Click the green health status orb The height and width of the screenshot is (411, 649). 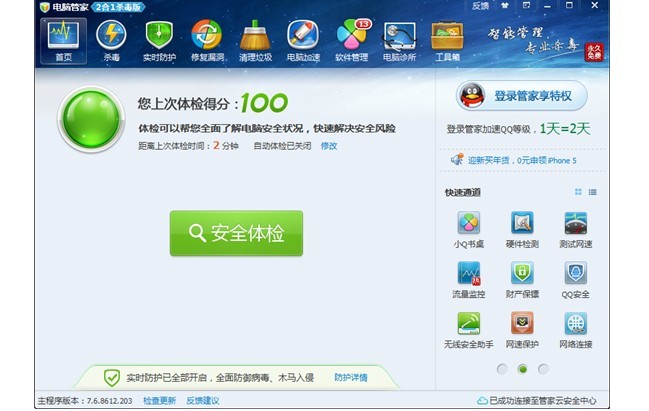(x=91, y=119)
